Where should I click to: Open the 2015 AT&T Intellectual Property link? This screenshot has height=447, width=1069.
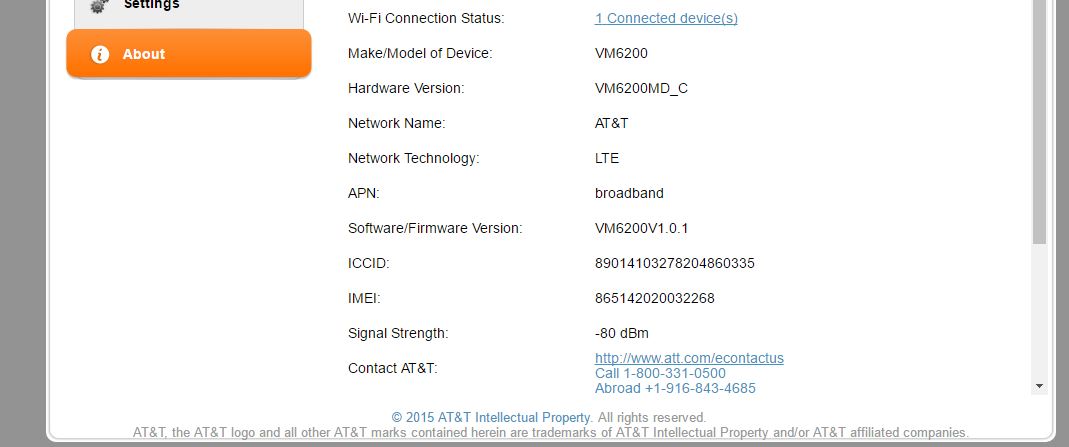coord(491,417)
